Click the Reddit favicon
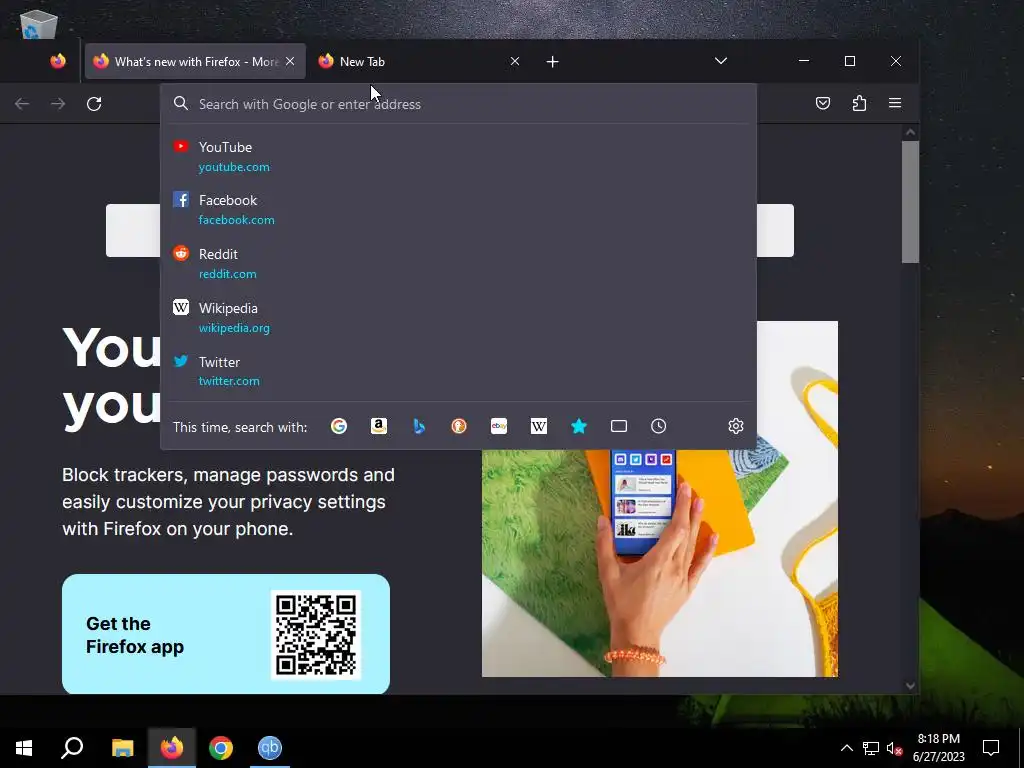This screenshot has width=1024, height=768. point(181,253)
